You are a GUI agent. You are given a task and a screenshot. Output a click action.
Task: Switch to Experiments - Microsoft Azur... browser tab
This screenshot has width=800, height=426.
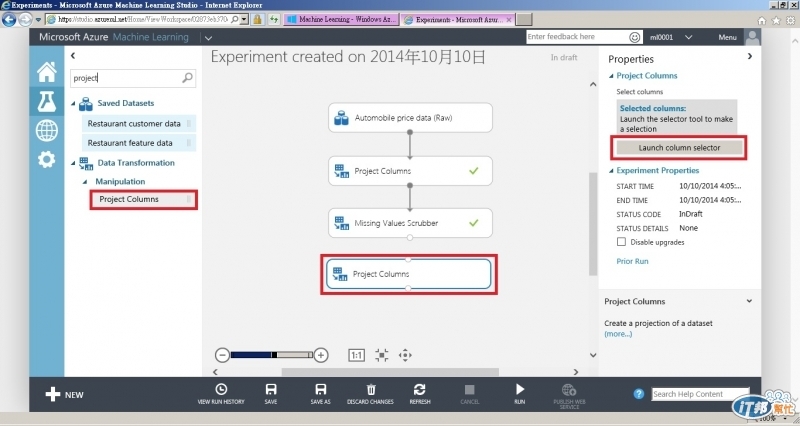point(458,19)
